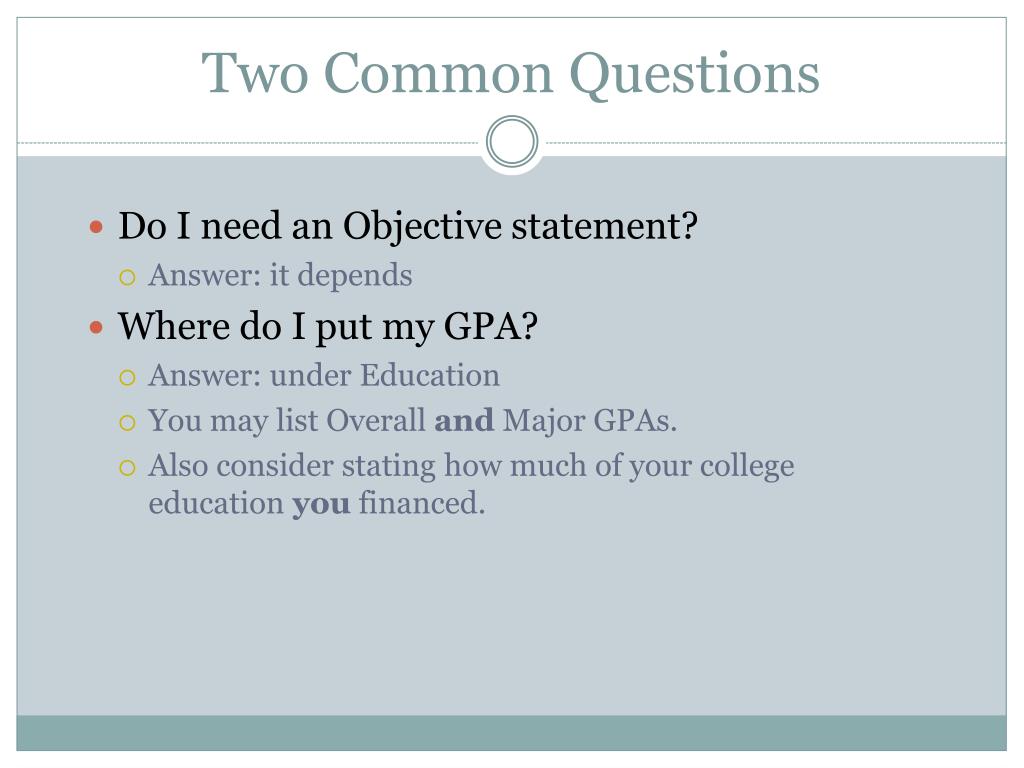Click the word 'Questions' in the title
Image resolution: width=1024 pixels, height=768 pixels.
pos(695,75)
